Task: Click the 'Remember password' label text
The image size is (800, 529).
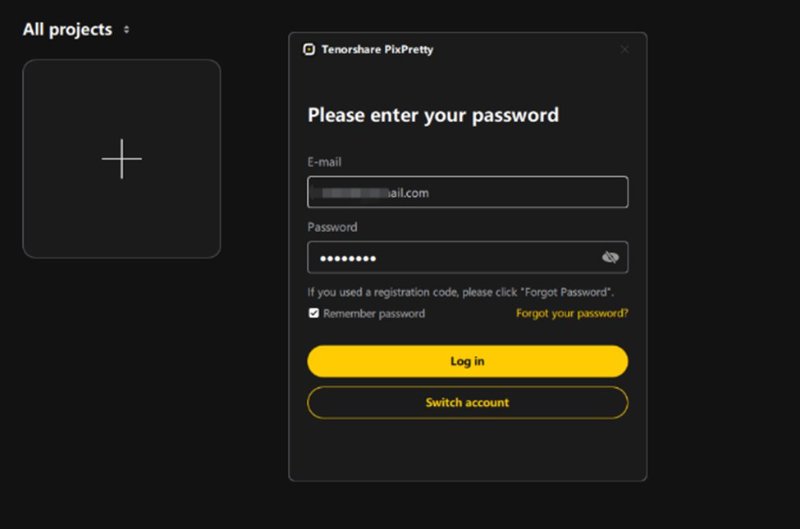Action: tap(374, 313)
